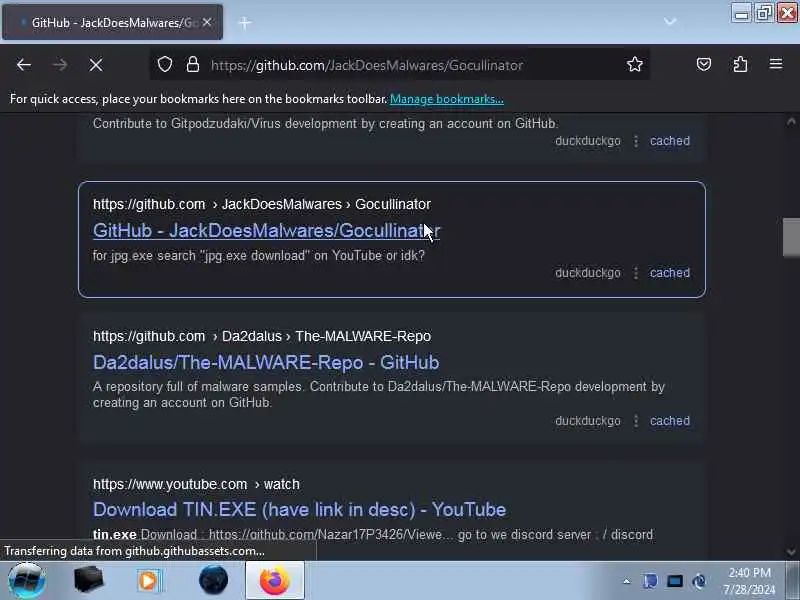Switch to Firefox in the taskbar
This screenshot has height=600, width=800.
pos(275,581)
